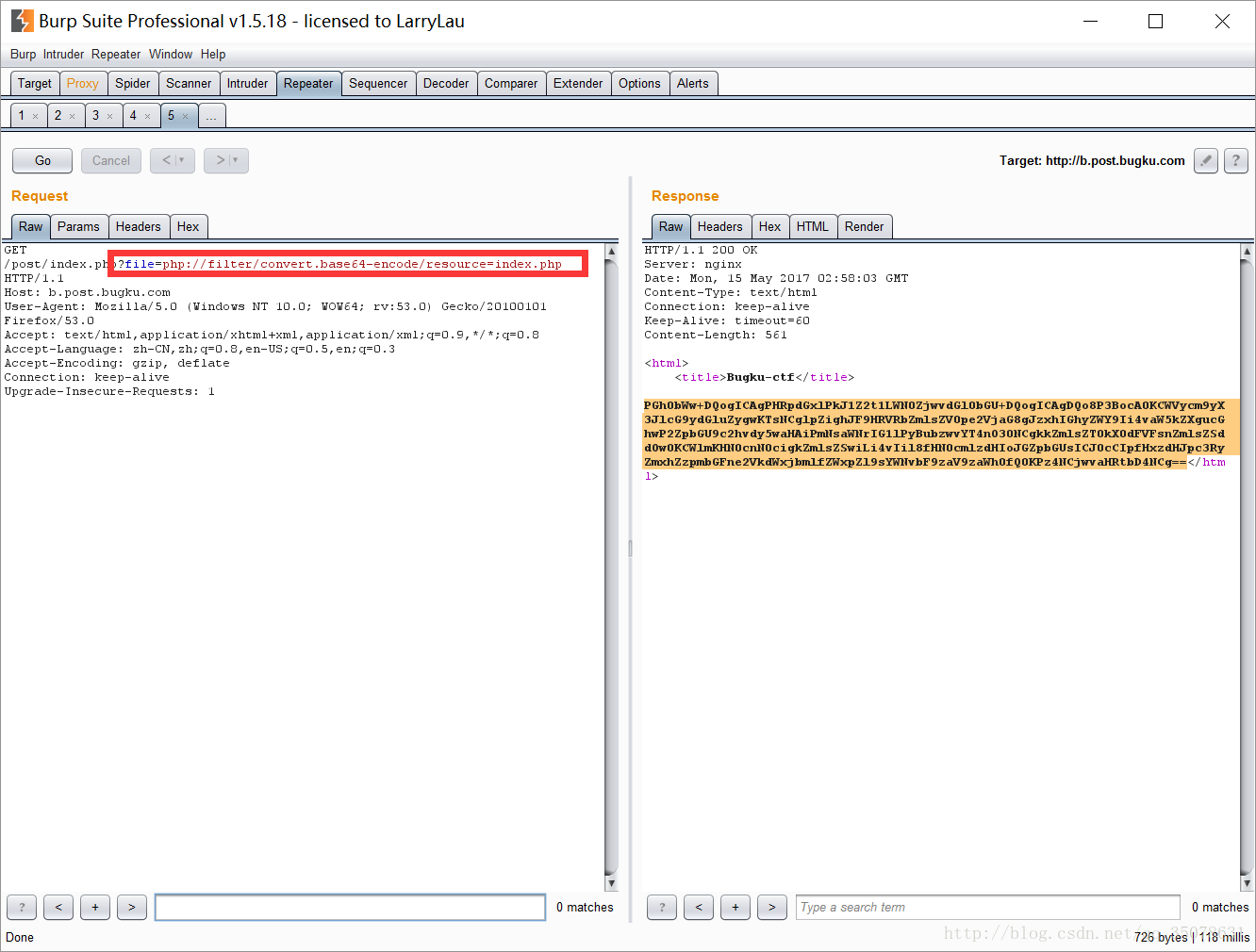Maximize the Burp Suite window
The image size is (1256, 952).
point(1155,21)
